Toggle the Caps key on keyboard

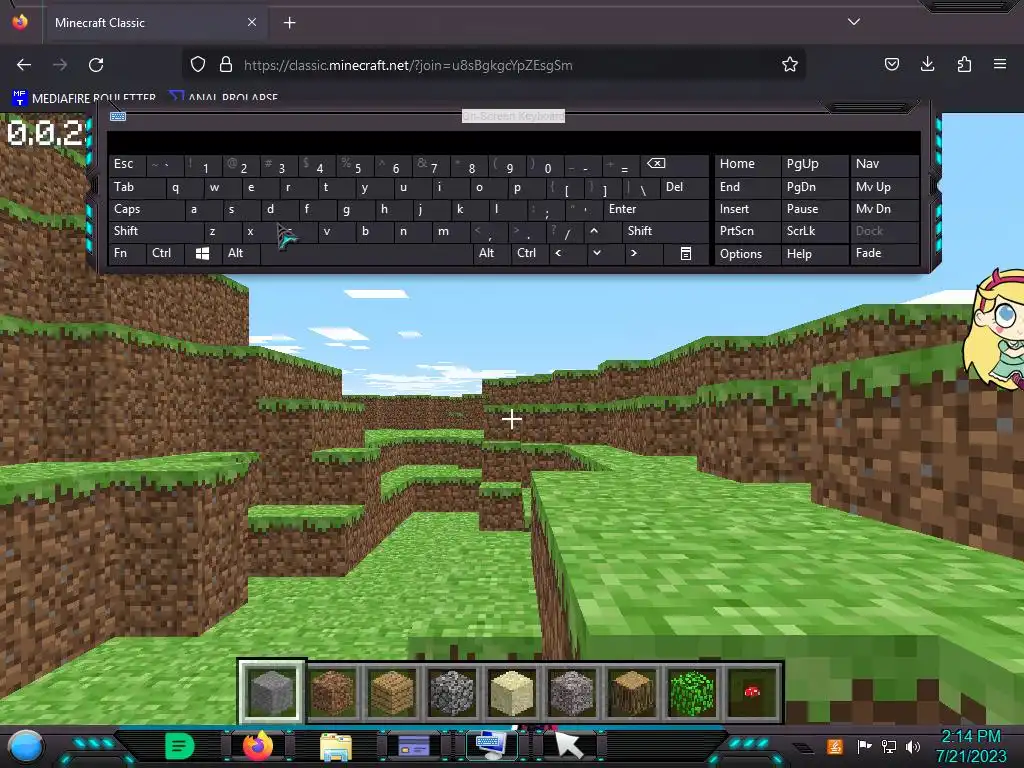tap(146, 210)
